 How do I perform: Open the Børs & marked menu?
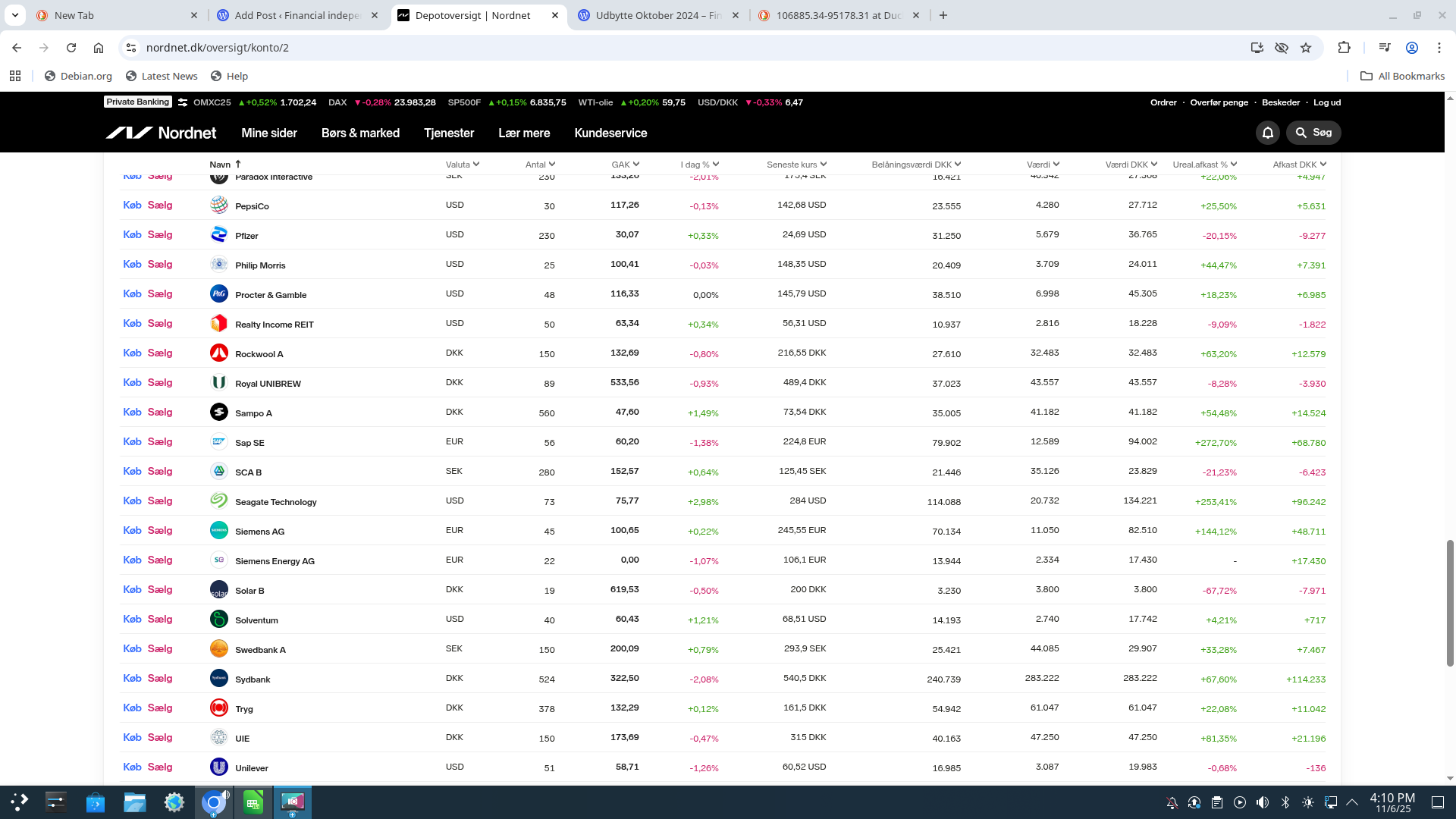click(360, 133)
